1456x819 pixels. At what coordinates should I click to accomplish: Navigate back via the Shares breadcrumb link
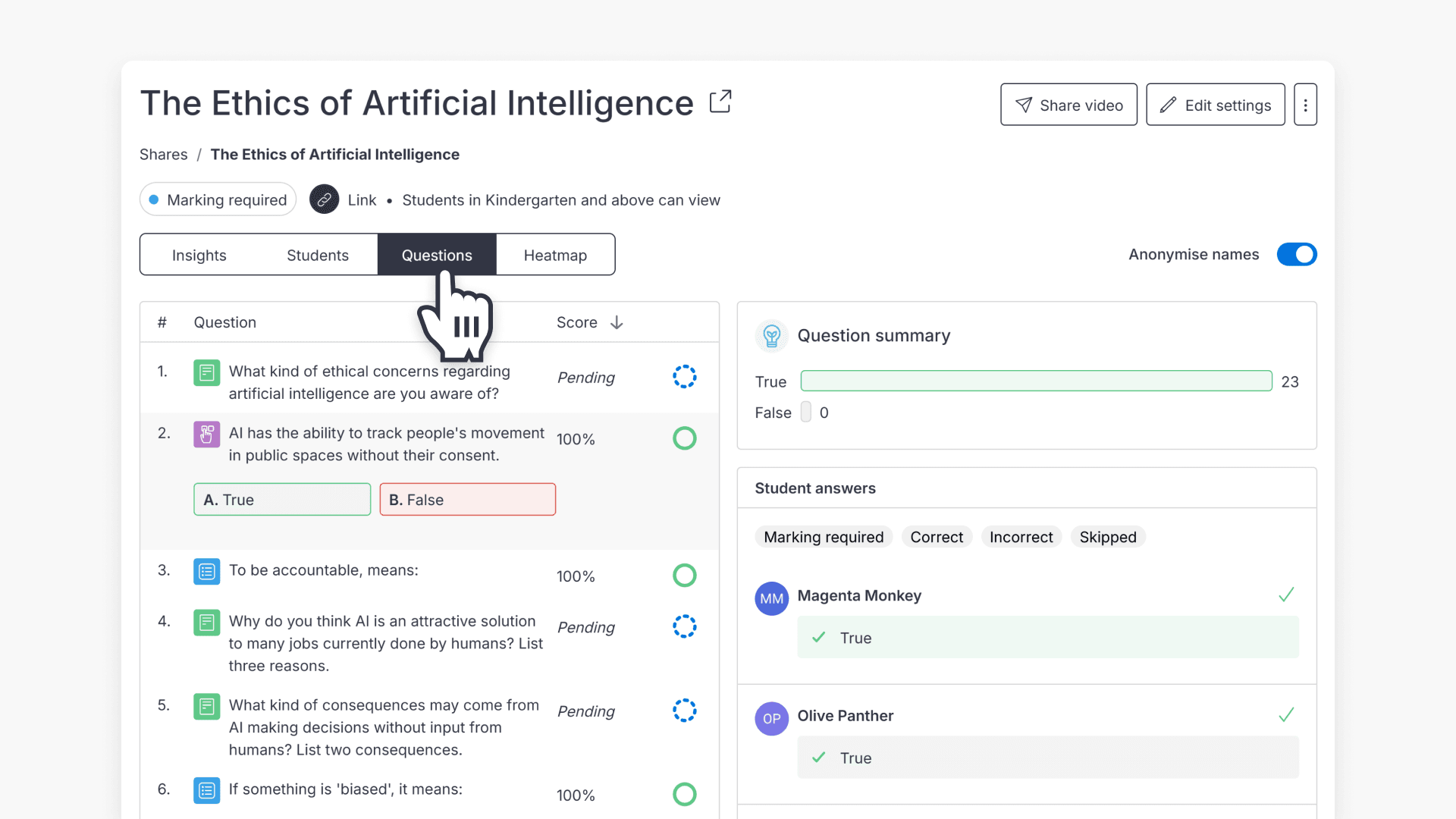coord(163,154)
